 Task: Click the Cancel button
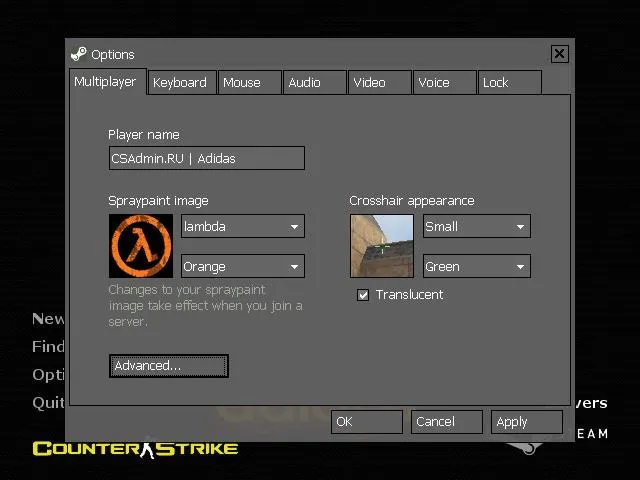click(447, 422)
